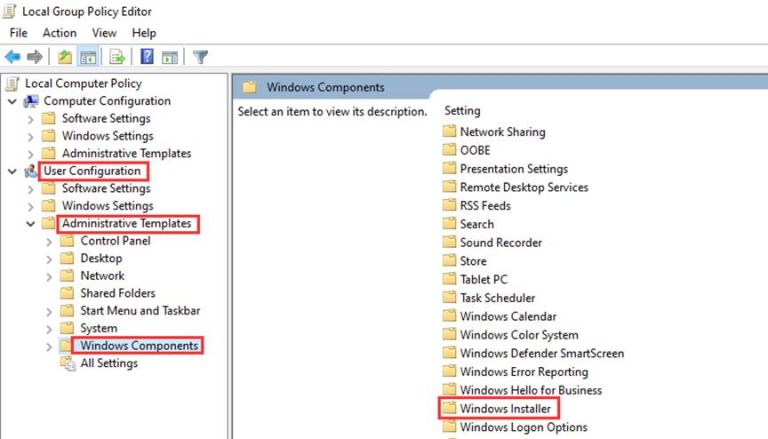768x439 pixels.
Task: Click the Setting column header
Action: 462,111
